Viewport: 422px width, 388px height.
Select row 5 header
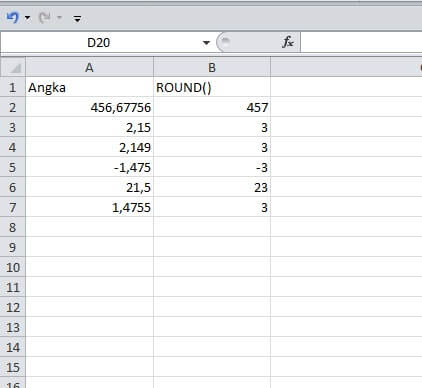[13, 167]
